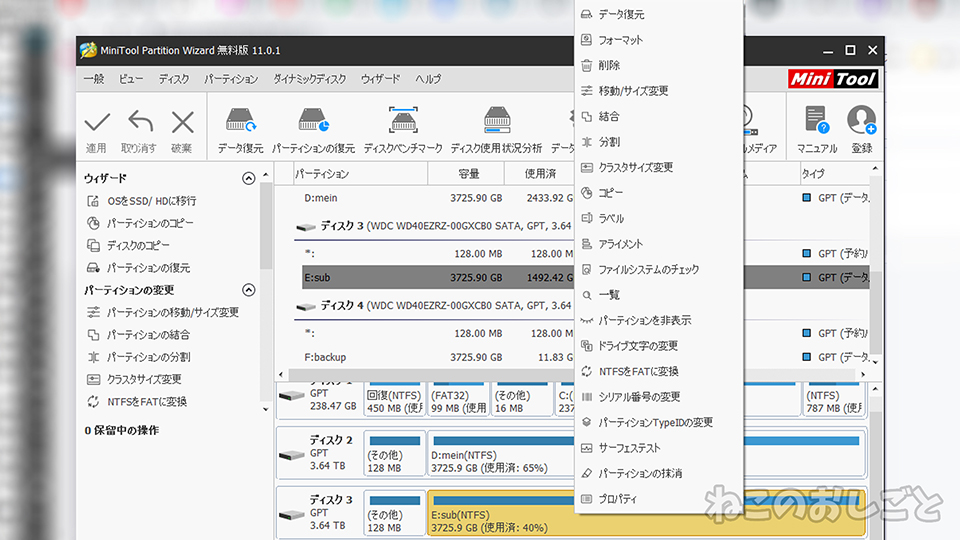Select E:sub(NTFS) block in disk map

501,513
